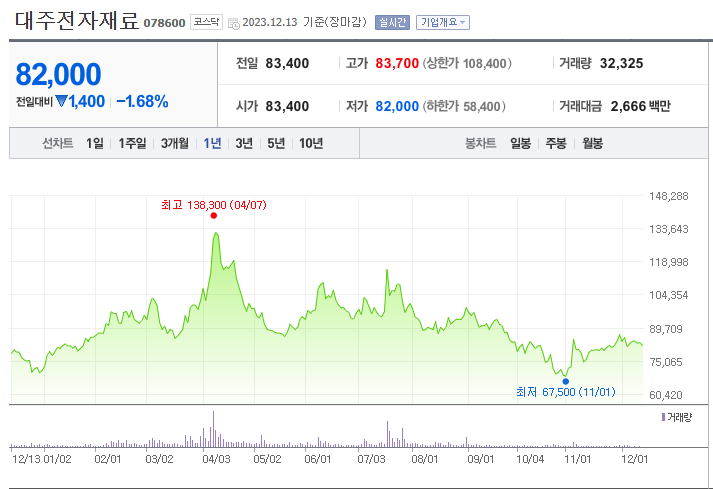This screenshot has width=713, height=489.
Task: Click the 최고 138,300 (04/07) label
Action: 214,205
